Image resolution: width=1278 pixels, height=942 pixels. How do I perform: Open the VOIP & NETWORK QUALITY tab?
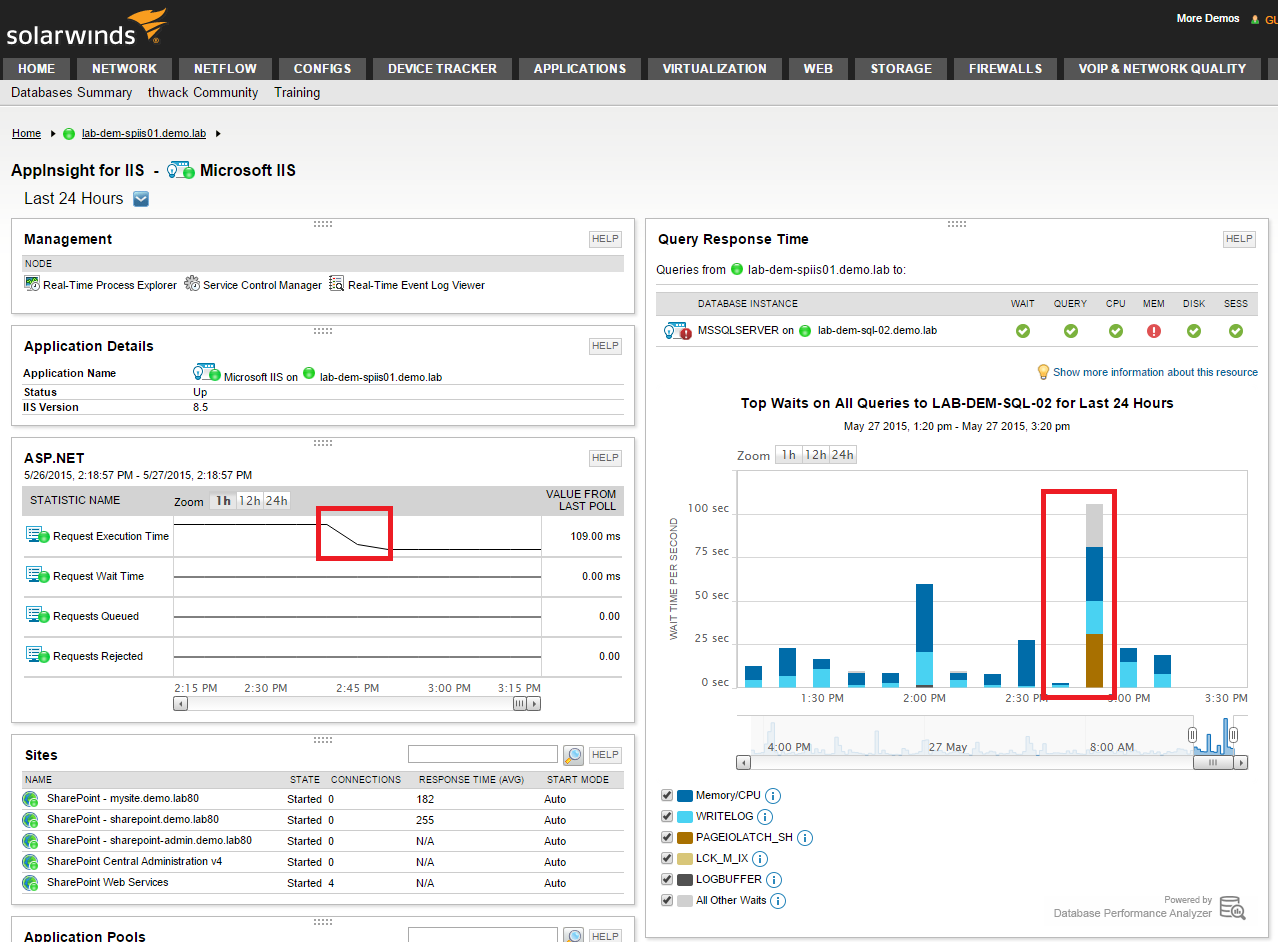1162,68
